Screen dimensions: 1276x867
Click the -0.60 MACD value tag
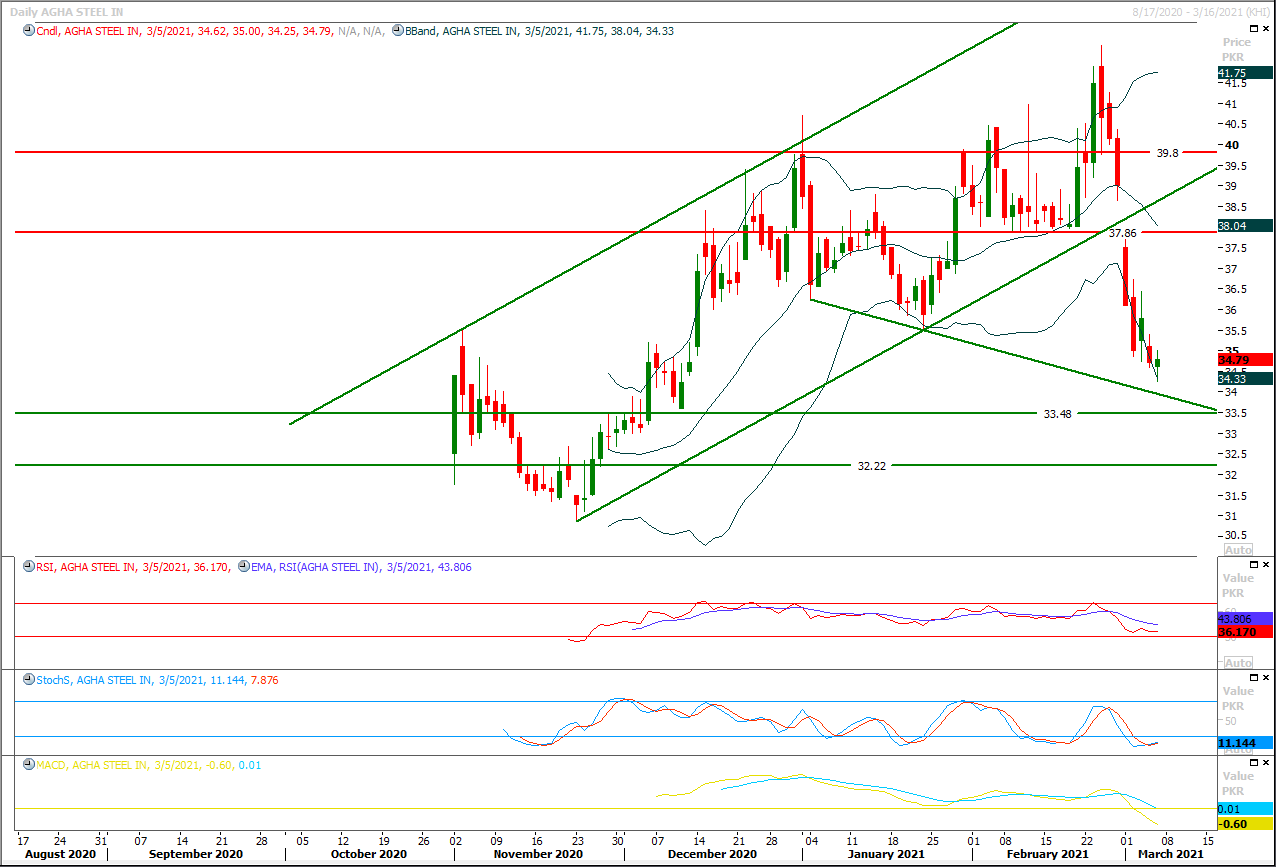(1244, 824)
